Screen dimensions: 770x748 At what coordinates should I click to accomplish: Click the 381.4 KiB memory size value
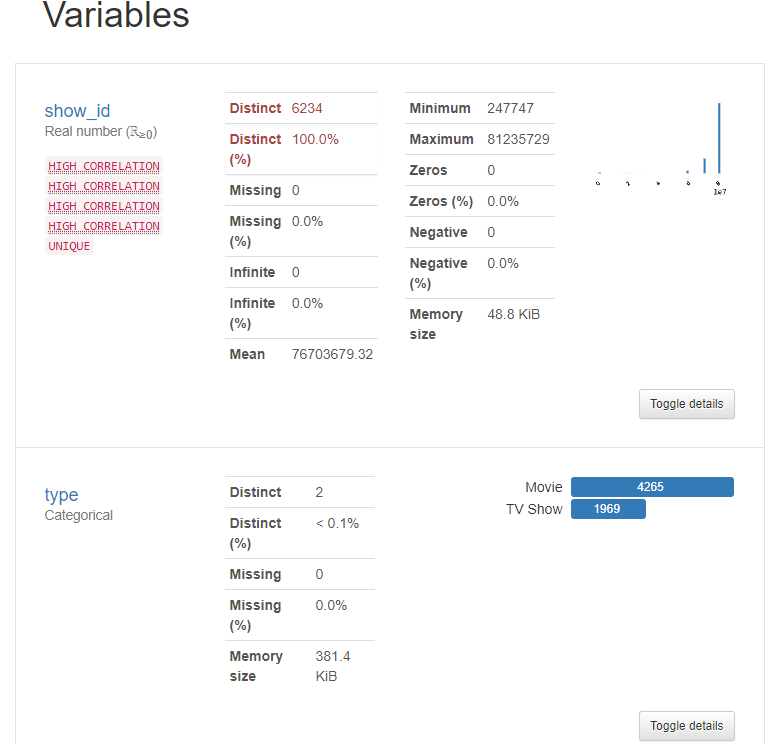click(x=333, y=666)
